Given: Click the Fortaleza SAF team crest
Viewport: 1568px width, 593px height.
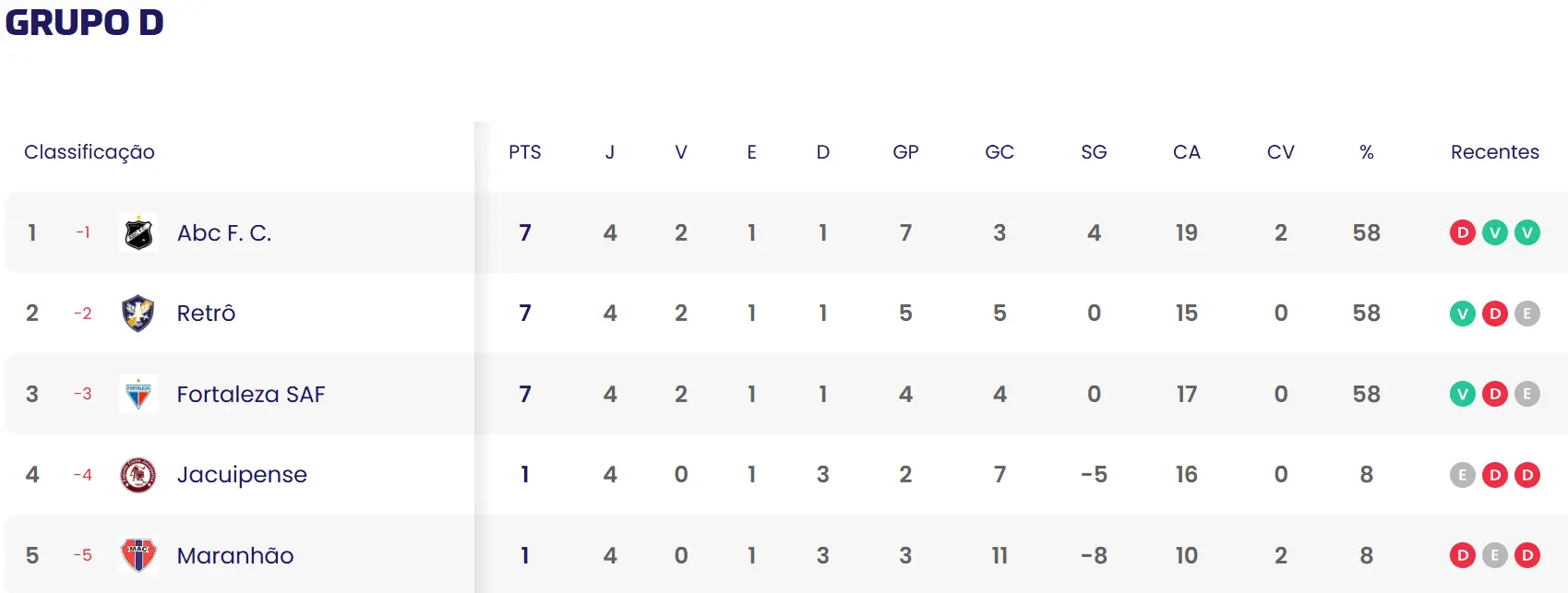Looking at the screenshot, I should tap(138, 394).
